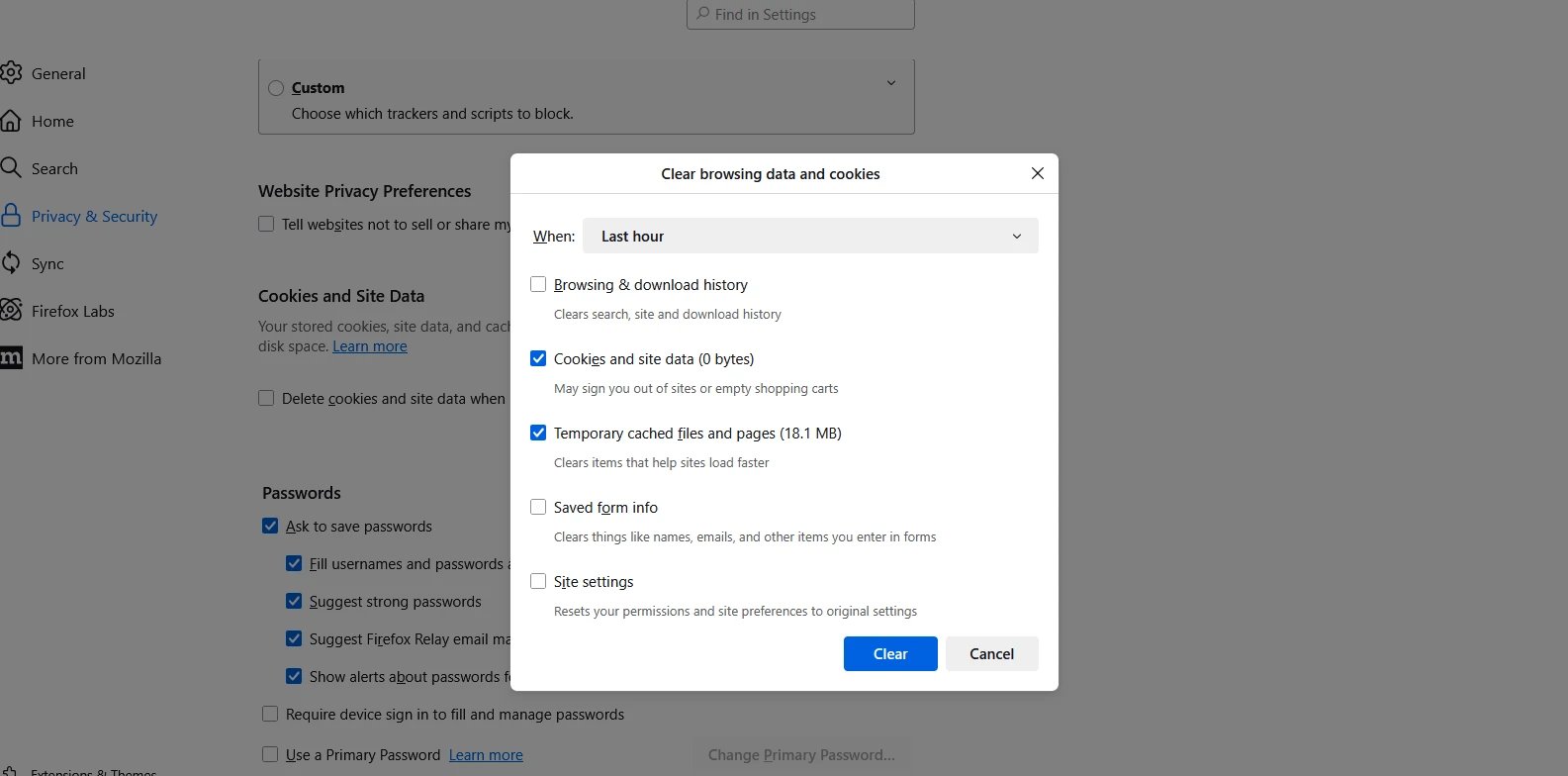Enable Browsing & download history checkbox
This screenshot has width=1568, height=776.
[x=538, y=285]
